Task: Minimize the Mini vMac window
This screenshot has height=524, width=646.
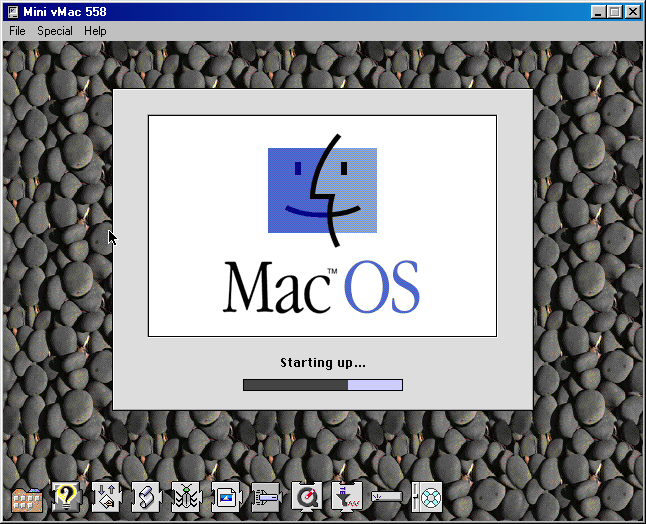Action: (598, 12)
